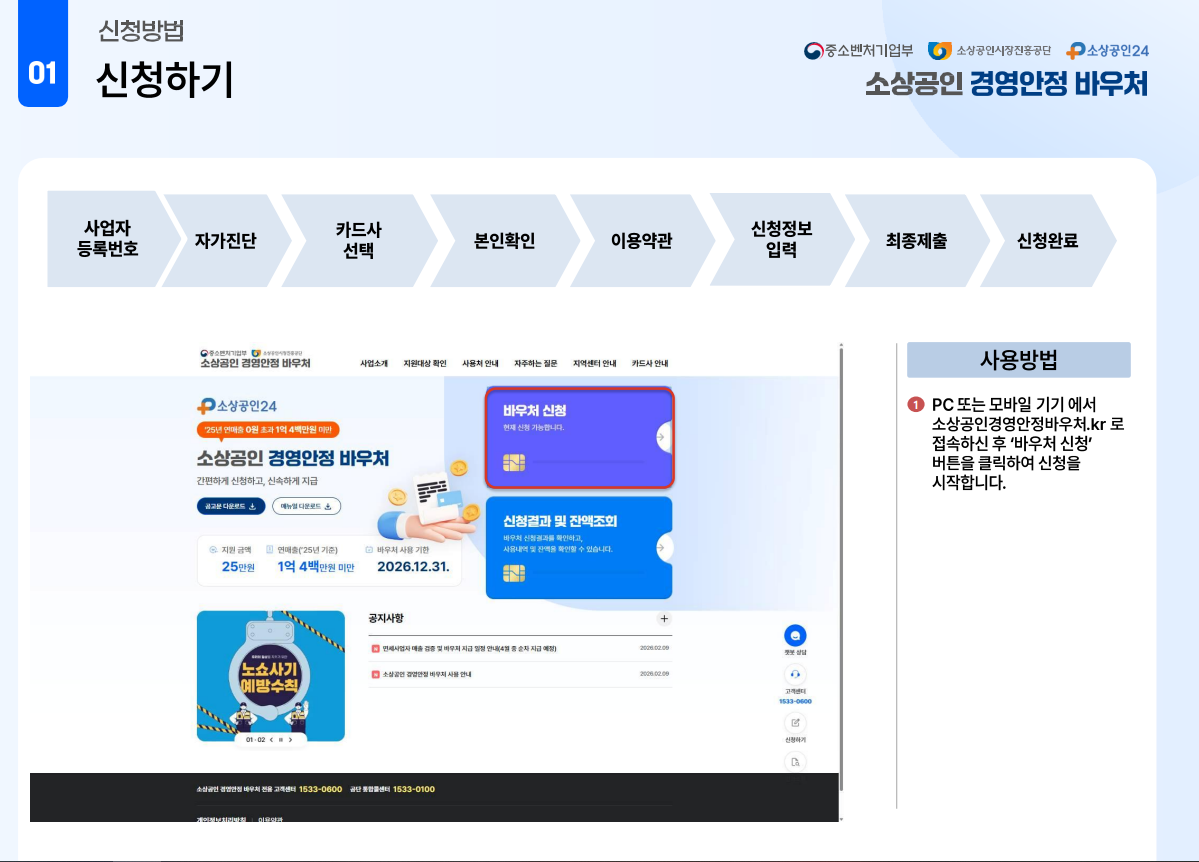Click the 공고문 다운로드 button
This screenshot has height=862, width=1199.
(x=231, y=506)
